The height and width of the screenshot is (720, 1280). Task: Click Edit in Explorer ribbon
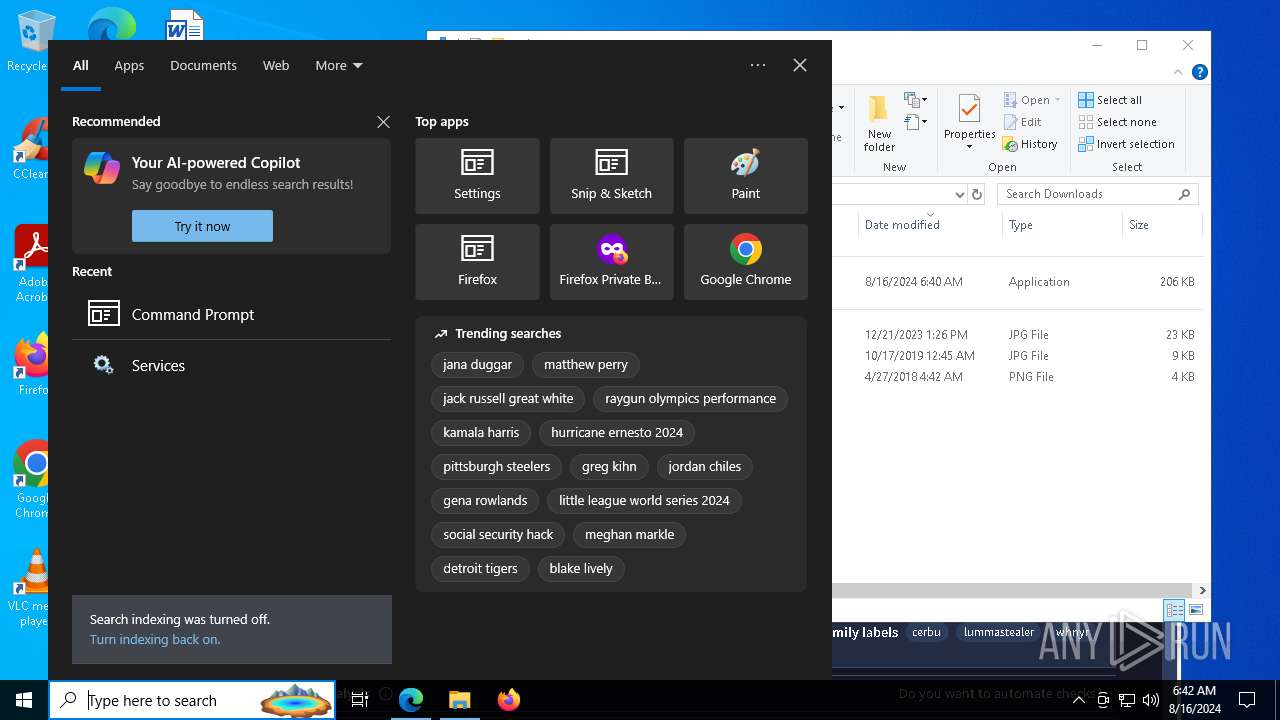click(x=1022, y=122)
